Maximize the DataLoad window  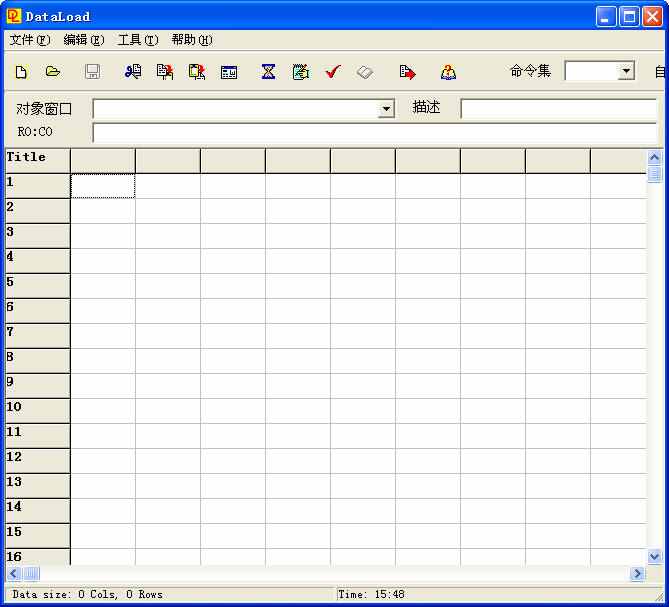(x=629, y=17)
